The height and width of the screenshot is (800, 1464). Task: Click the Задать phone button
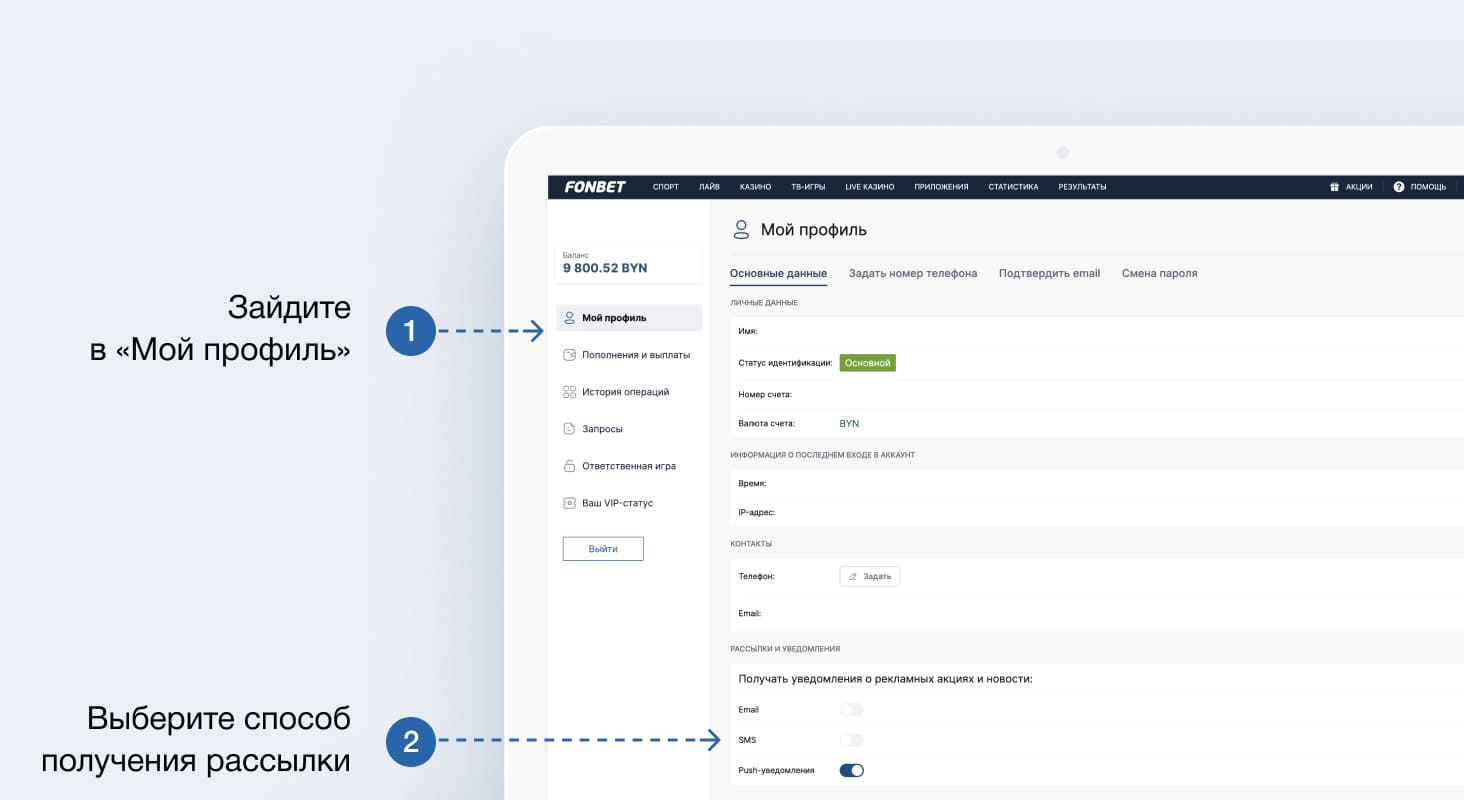(869, 576)
